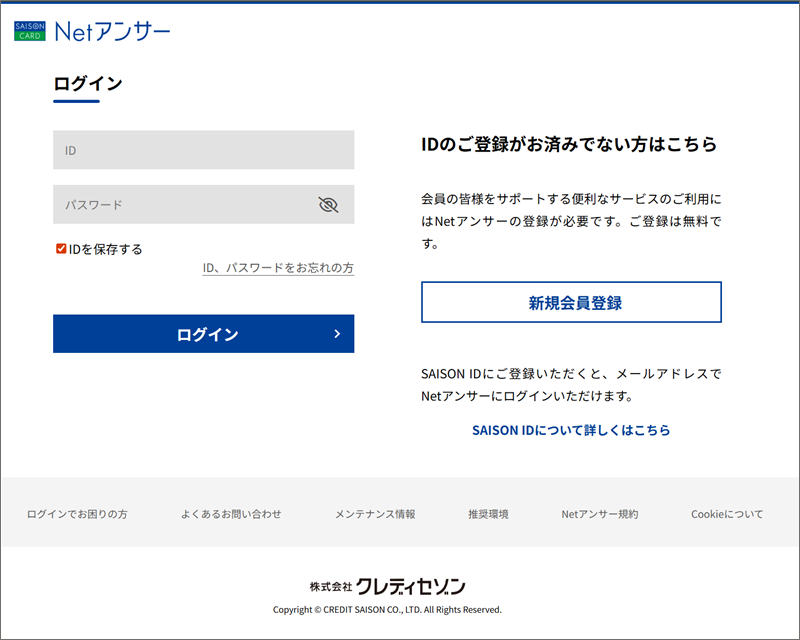This screenshot has height=640, width=800.
Task: Click the IDを保存する label text
Action: coord(106,249)
